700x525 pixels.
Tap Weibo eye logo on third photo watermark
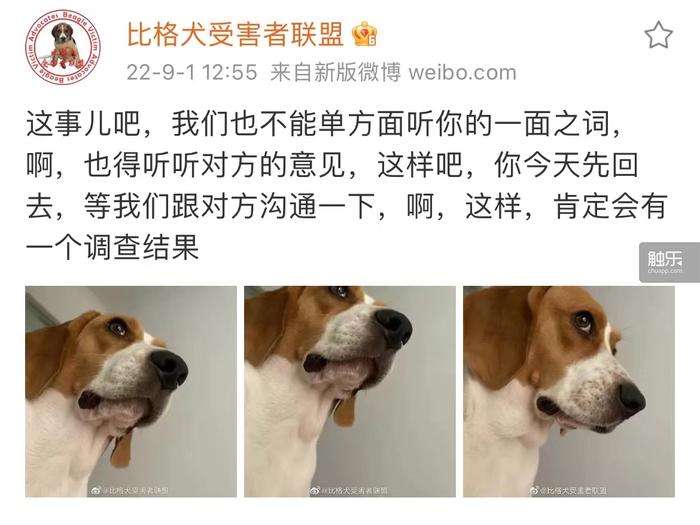click(x=534, y=491)
